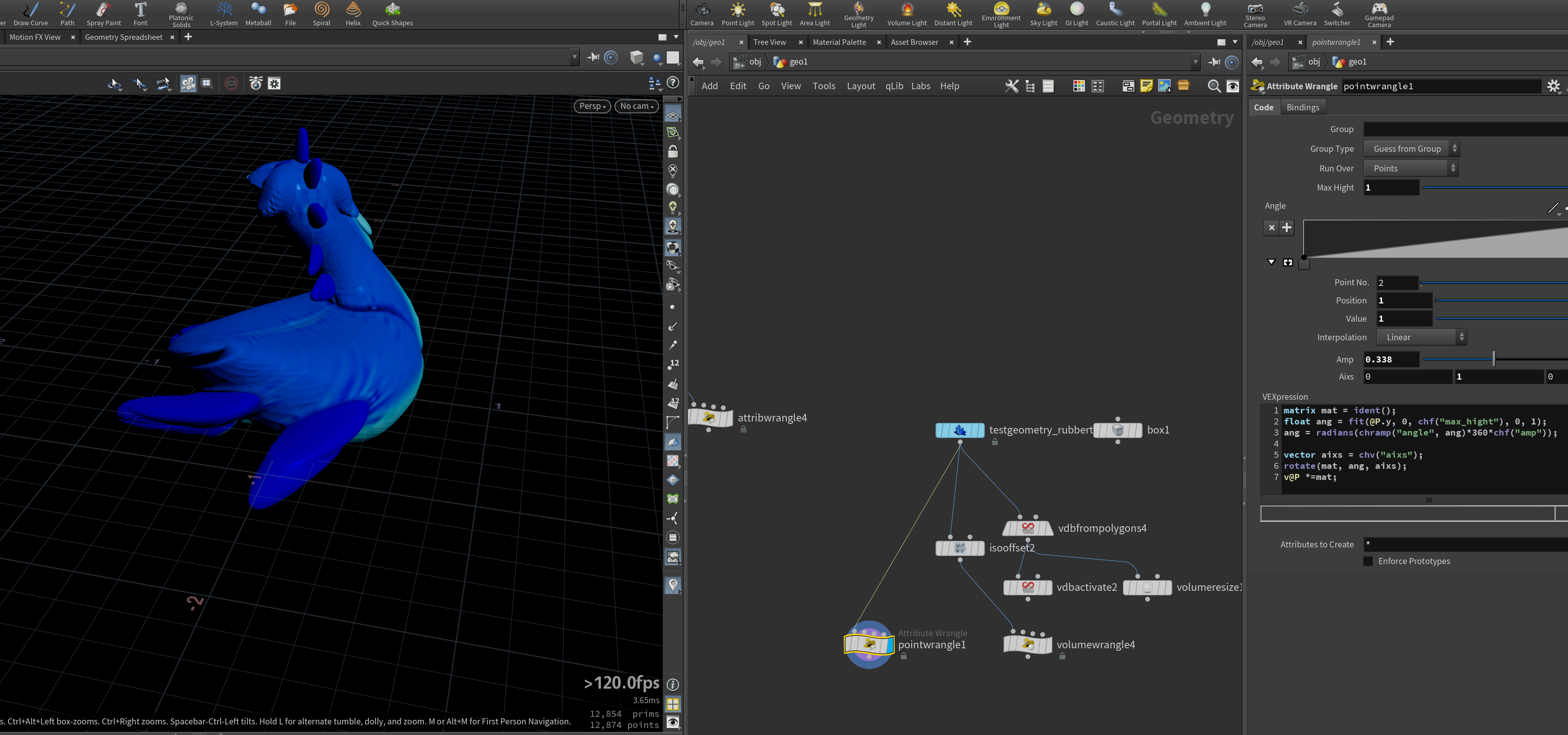The height and width of the screenshot is (735, 1568).
Task: Open the Interpolation dropdown
Action: click(x=1421, y=337)
